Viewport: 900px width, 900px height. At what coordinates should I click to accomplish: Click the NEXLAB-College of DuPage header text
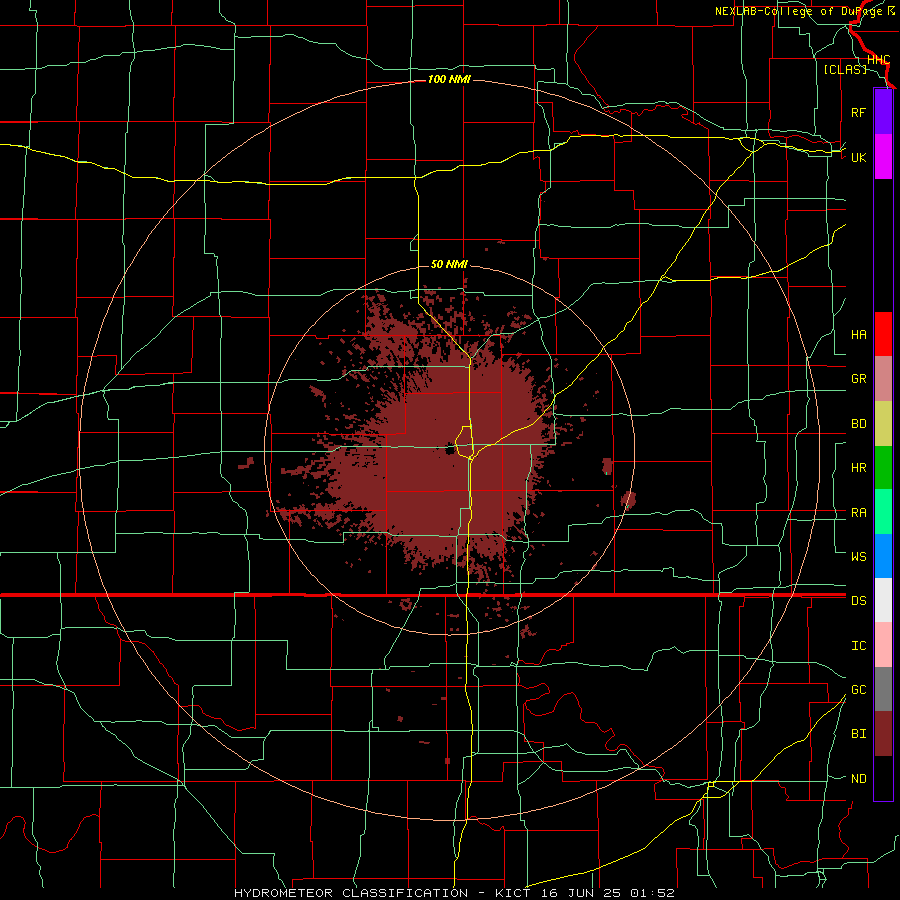801,11
